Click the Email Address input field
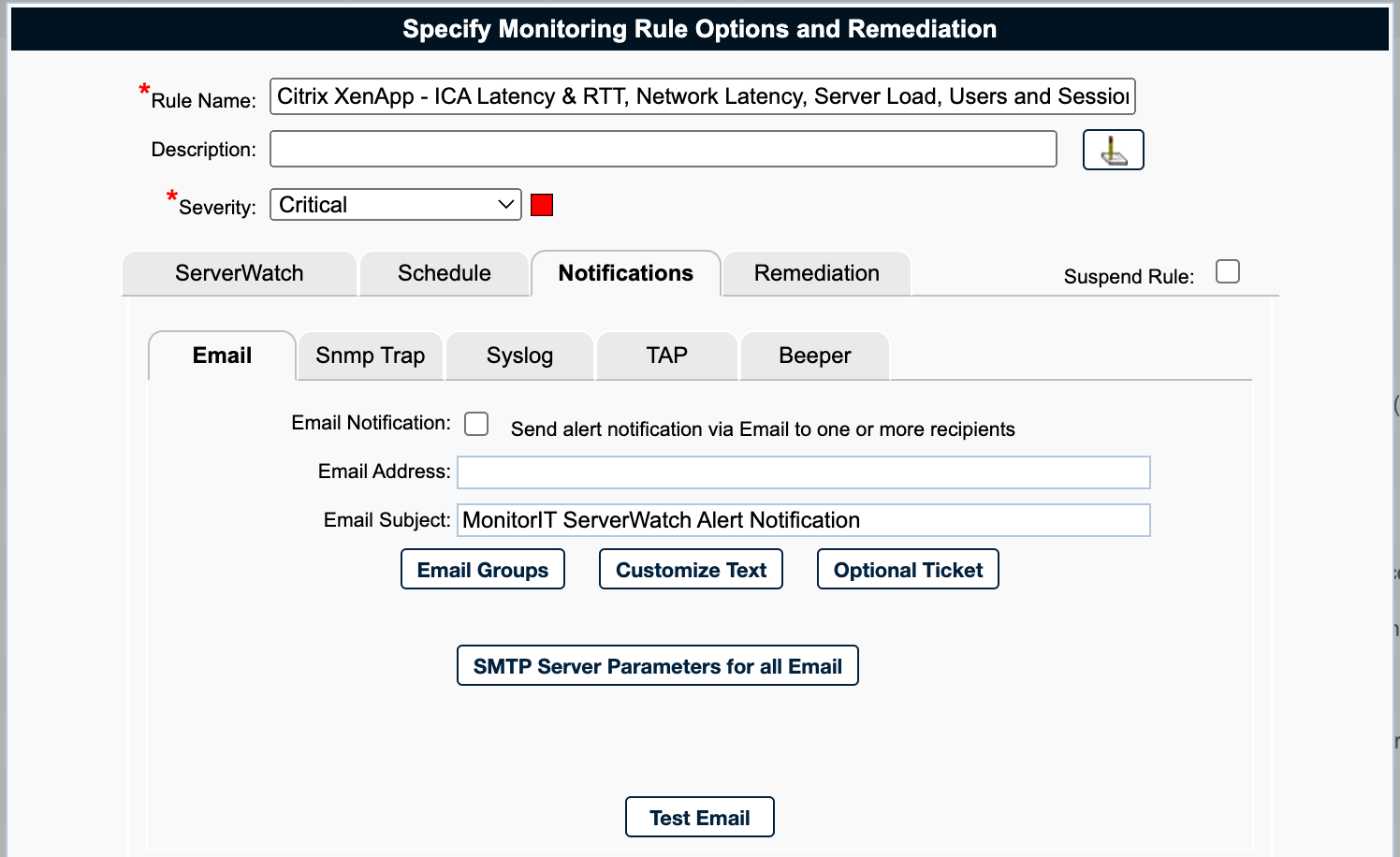Viewport: 1400px width, 857px height. click(804, 472)
